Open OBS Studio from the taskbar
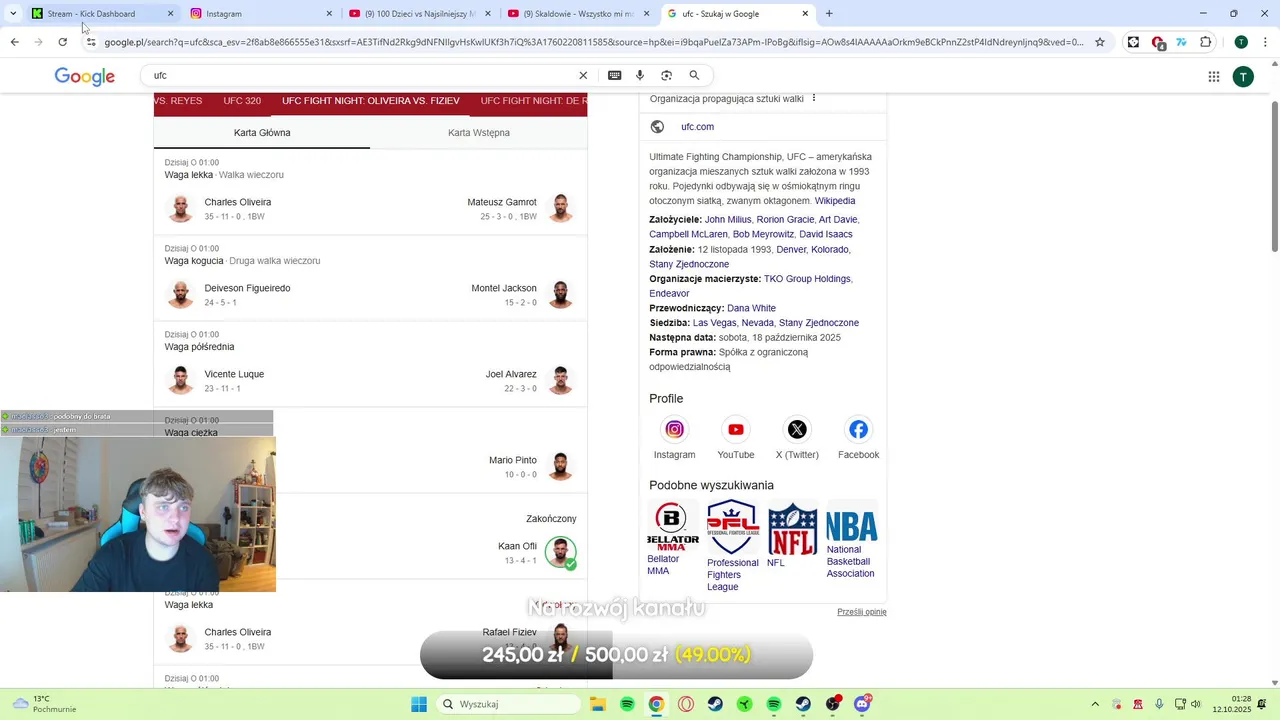Image resolution: width=1280 pixels, height=720 pixels. coord(832,704)
